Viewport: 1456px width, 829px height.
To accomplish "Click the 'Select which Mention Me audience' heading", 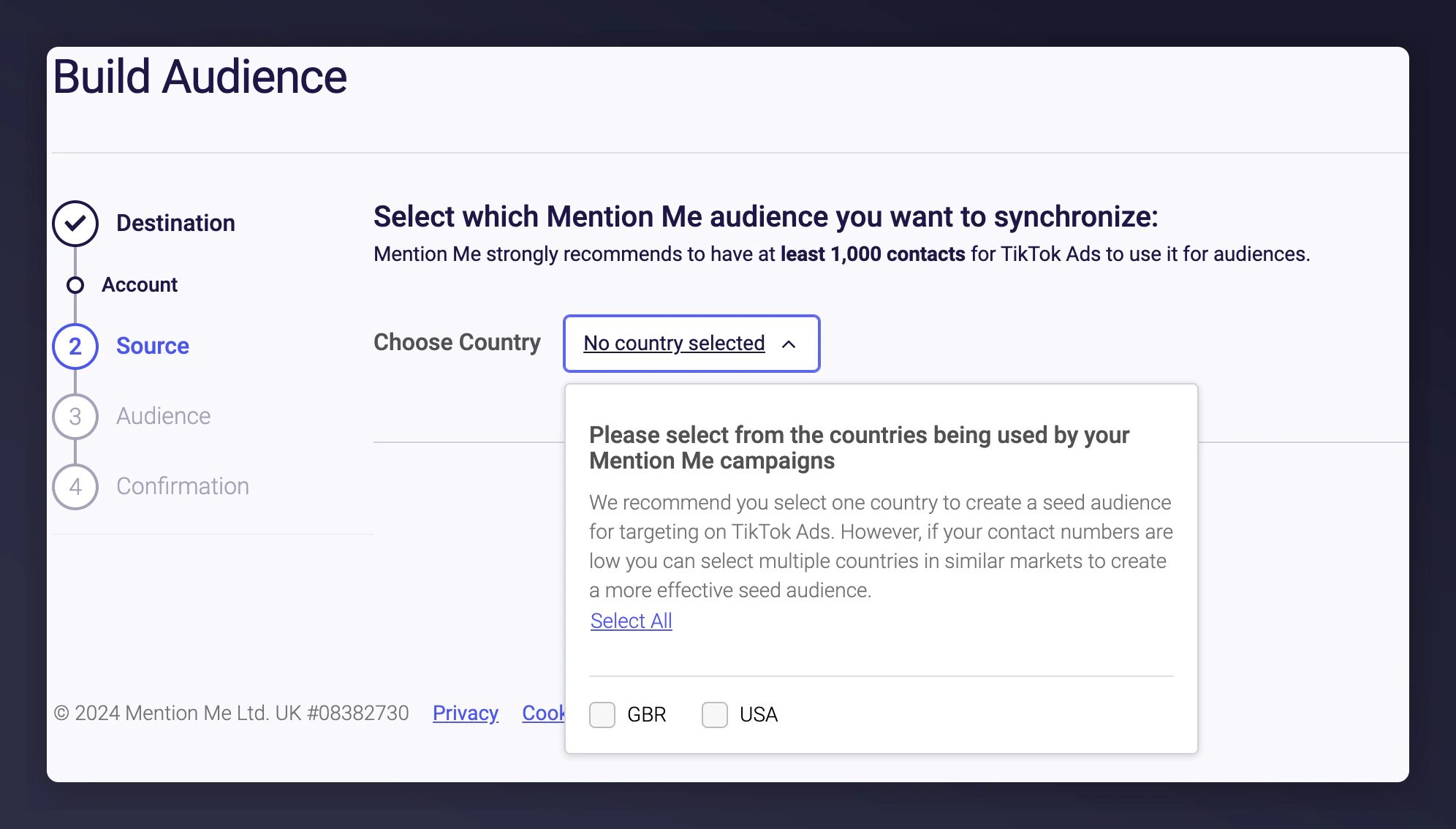I will click(766, 216).
